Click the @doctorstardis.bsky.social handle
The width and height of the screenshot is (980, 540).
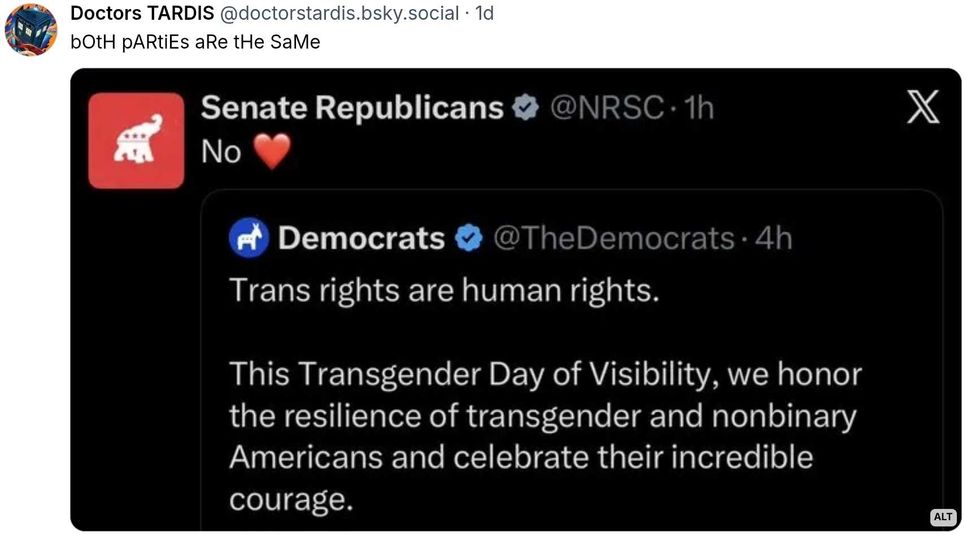339,14
